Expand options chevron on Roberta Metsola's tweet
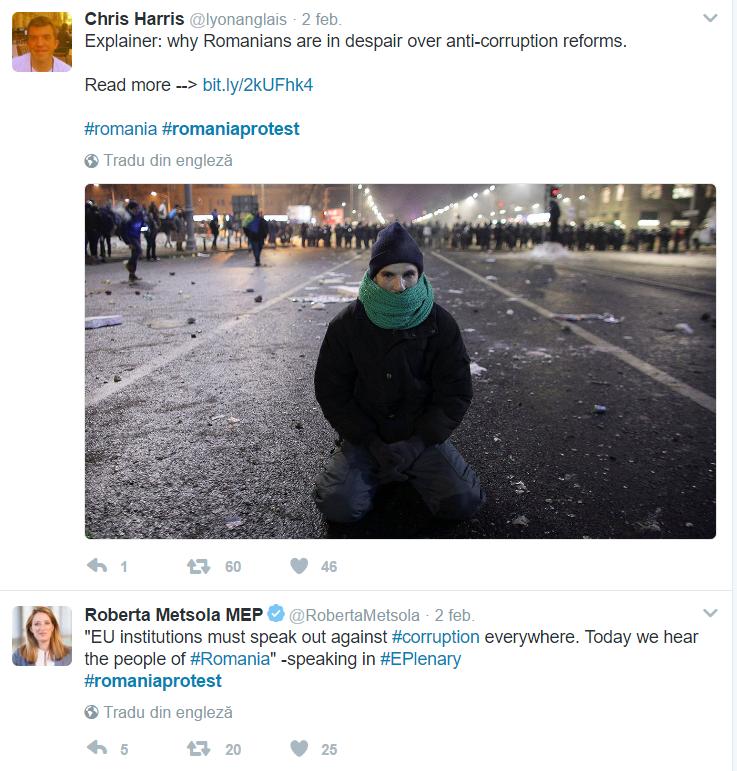Image resolution: width=737 pixels, height=771 pixels. [x=710, y=613]
